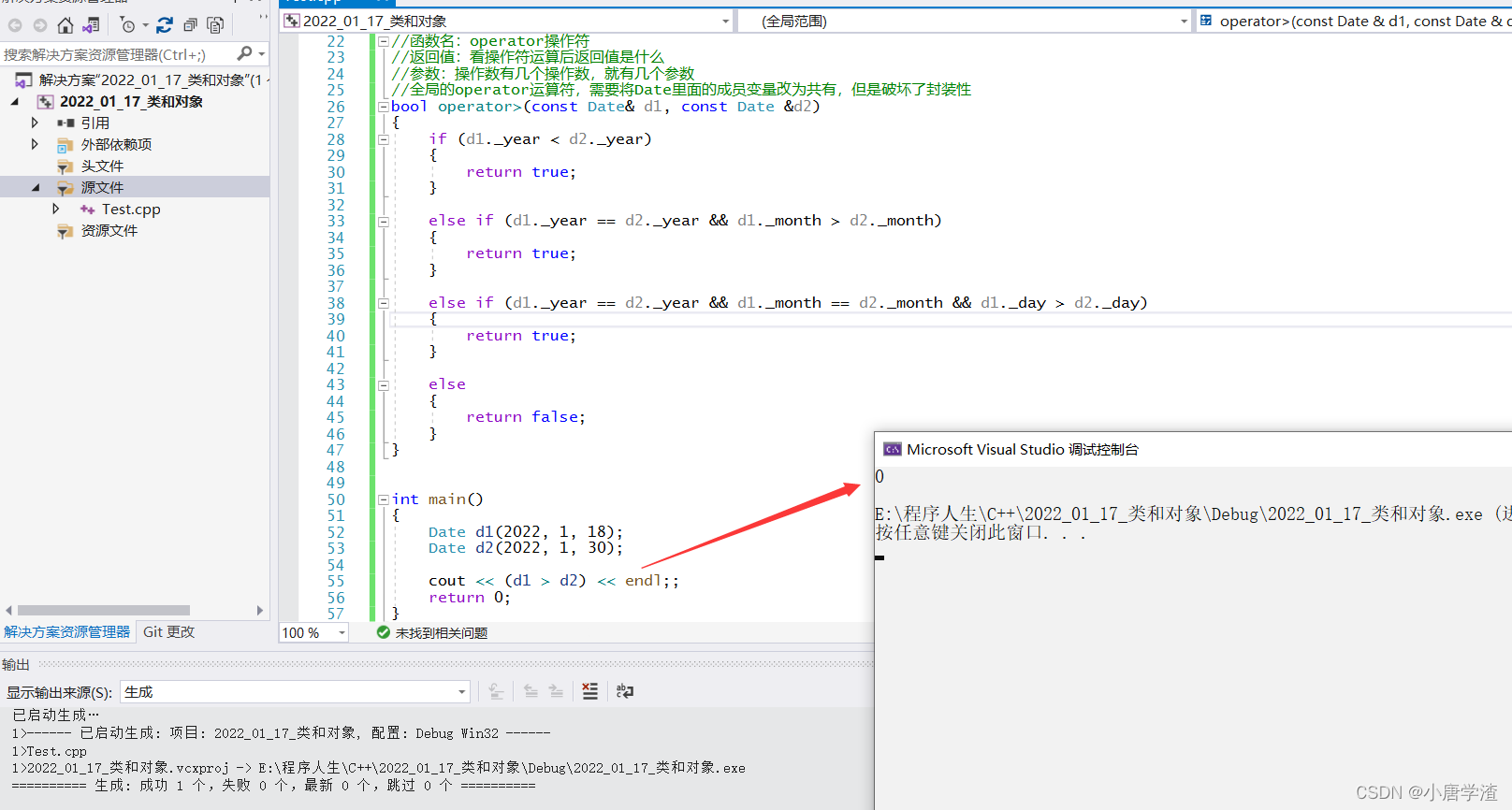Image resolution: width=1512 pixels, height=810 pixels.
Task: Click 'cout << (d1 > d2) << endl;;' on line 55
Action: pyautogui.click(x=554, y=581)
